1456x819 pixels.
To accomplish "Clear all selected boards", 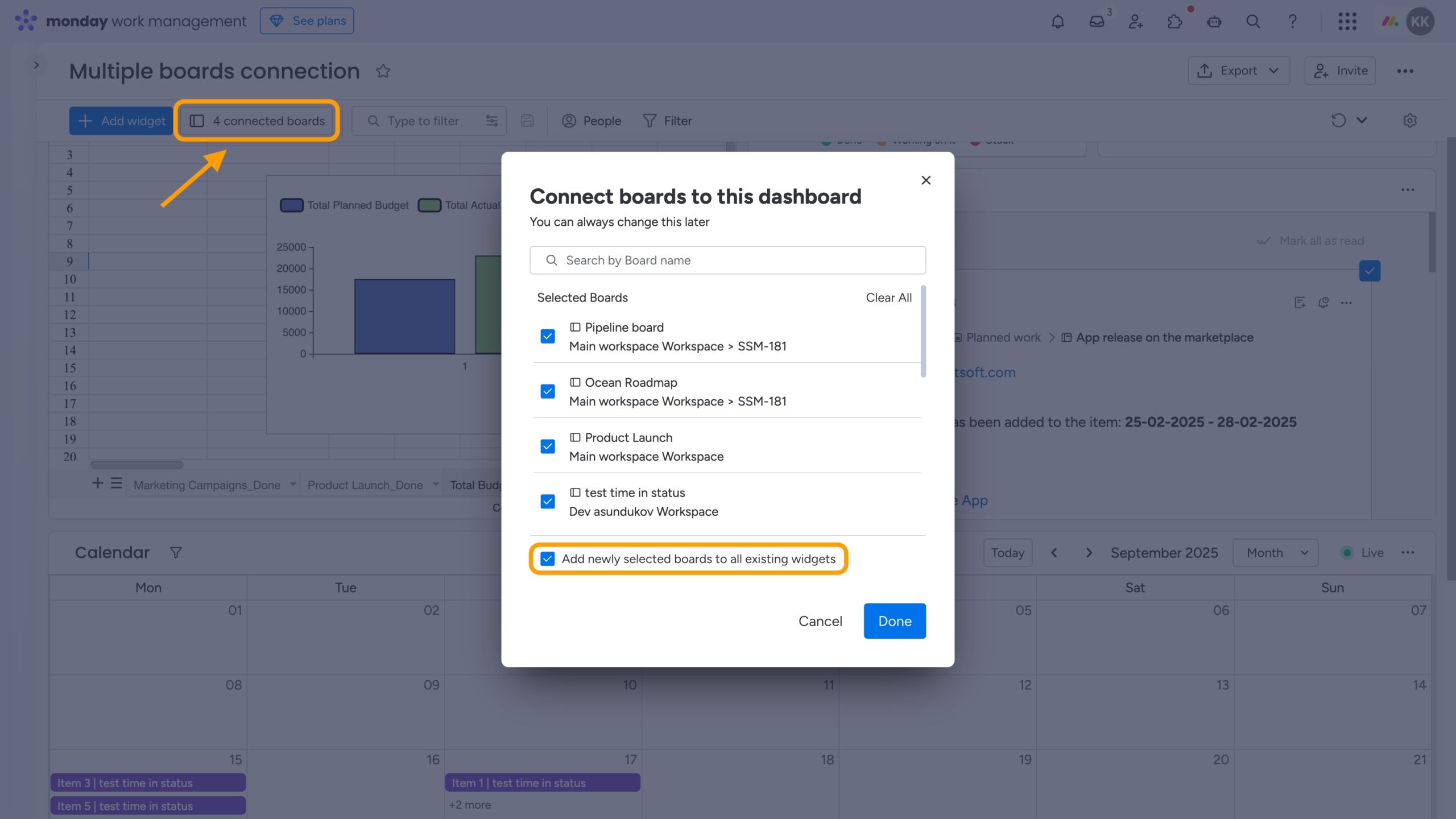I will [888, 297].
